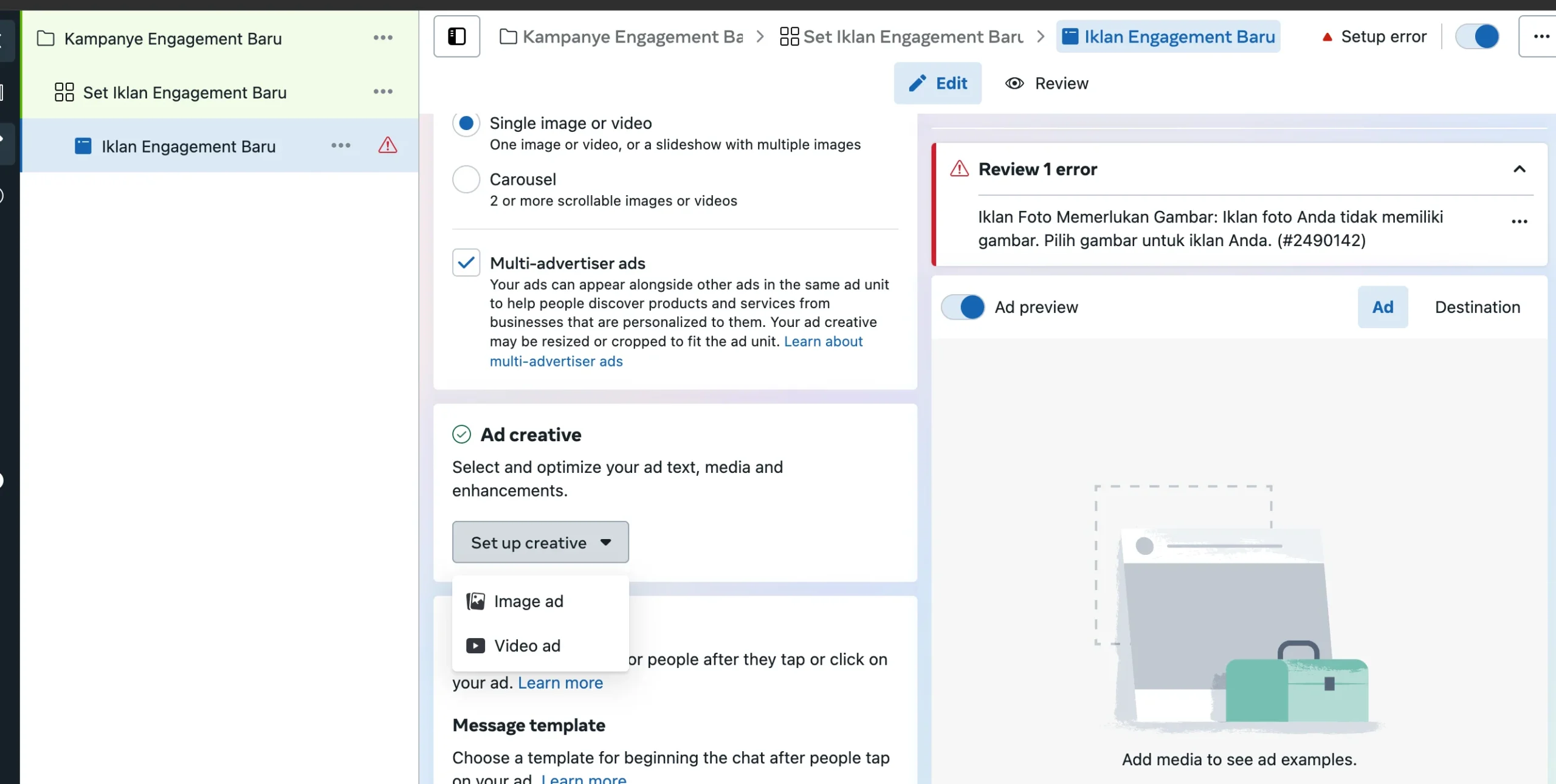Switch off the ad status toggle next to Setup error
Screen dimensions: 1556x784
pyautogui.click(x=1477, y=36)
